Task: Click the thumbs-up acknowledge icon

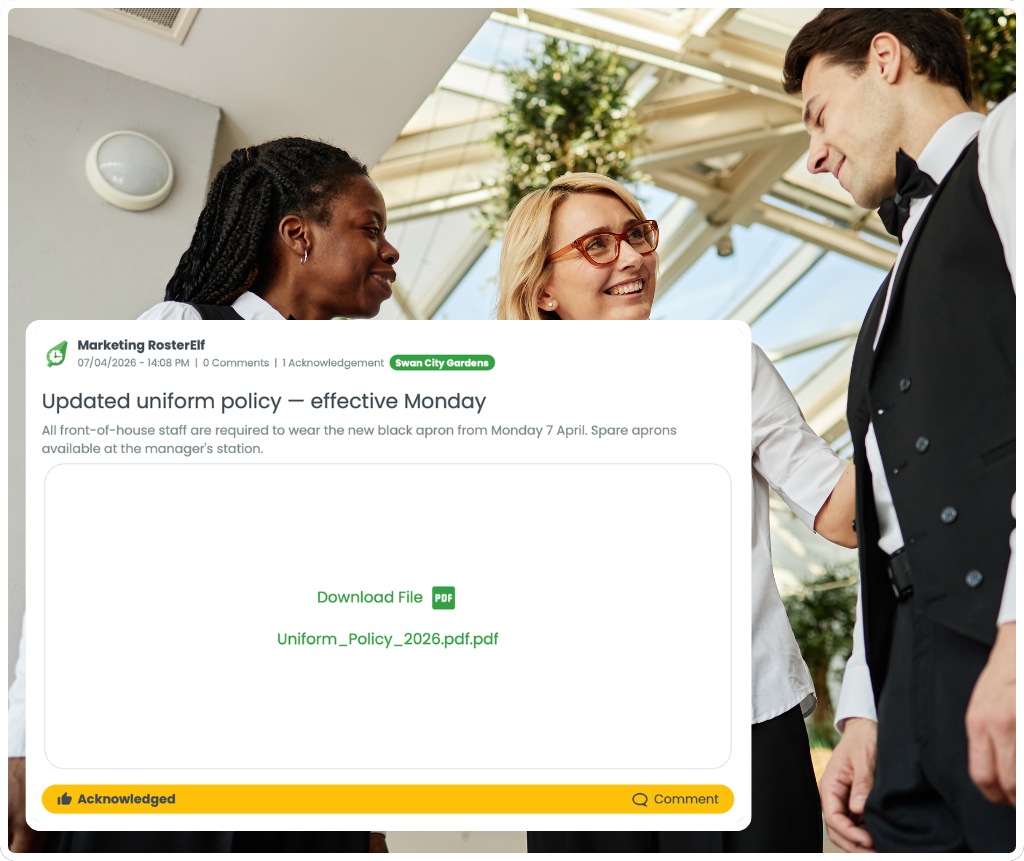Action: tap(64, 799)
